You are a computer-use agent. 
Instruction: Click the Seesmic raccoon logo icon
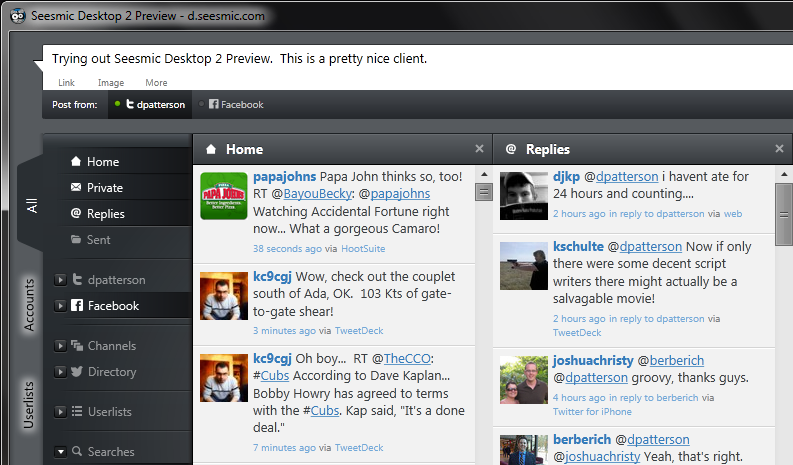pyautogui.click(x=18, y=16)
